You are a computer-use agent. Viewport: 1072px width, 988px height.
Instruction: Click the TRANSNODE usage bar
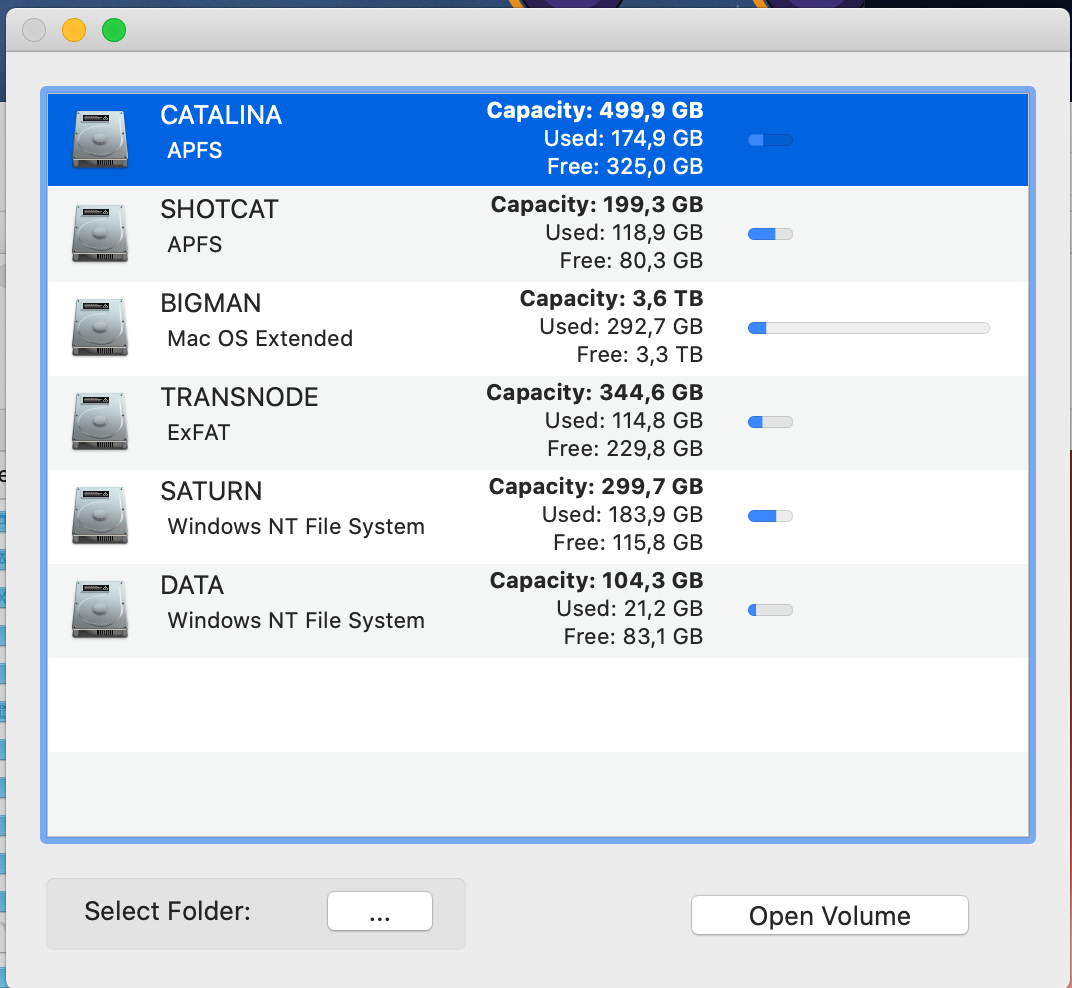click(770, 422)
